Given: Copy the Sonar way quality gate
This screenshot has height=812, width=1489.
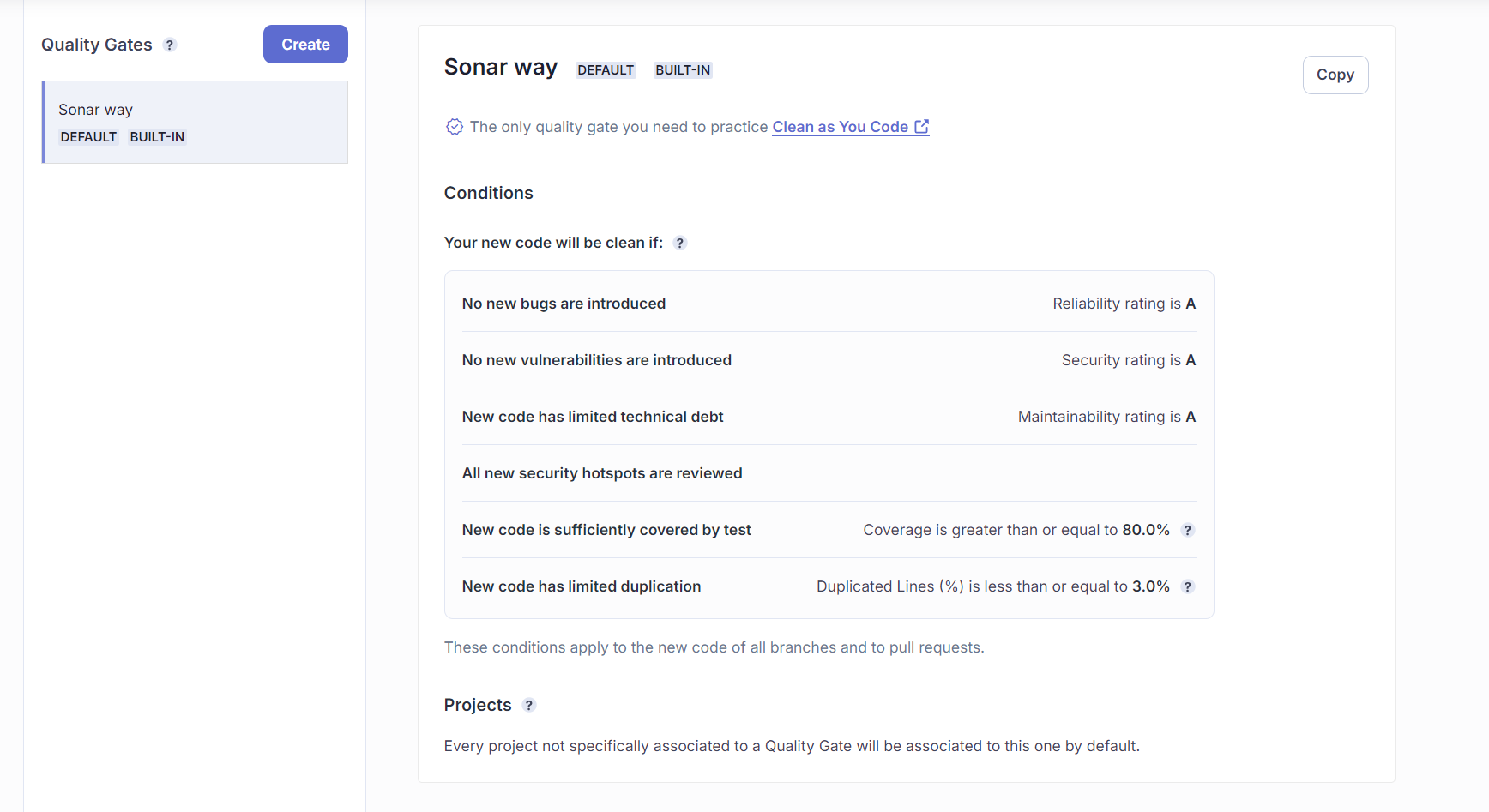Looking at the screenshot, I should click(1335, 75).
